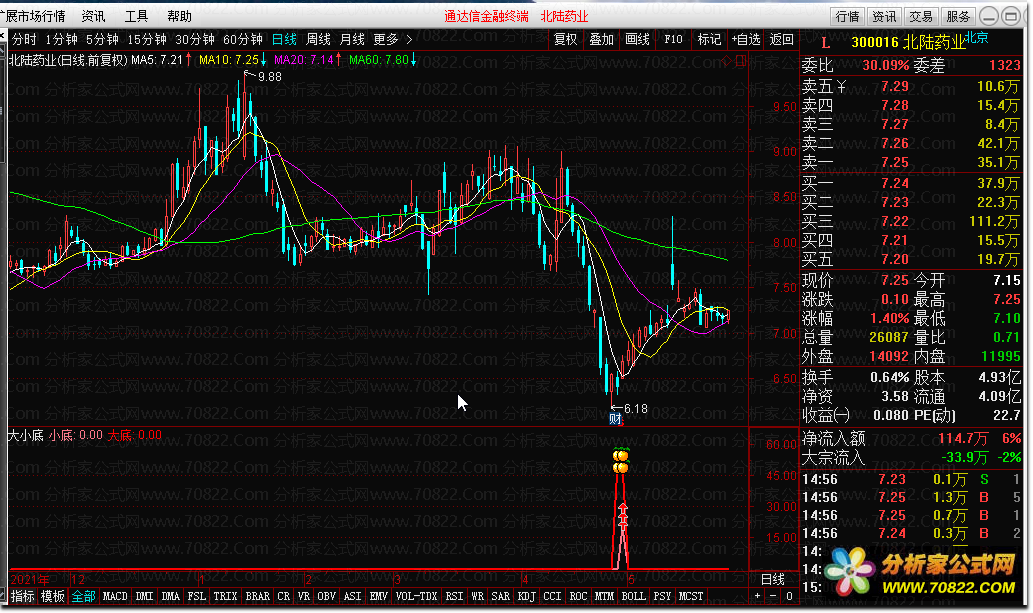Viewport: 1033px width, 613px height.
Task: Click the upper orange fruit signal icon
Action: click(x=621, y=455)
